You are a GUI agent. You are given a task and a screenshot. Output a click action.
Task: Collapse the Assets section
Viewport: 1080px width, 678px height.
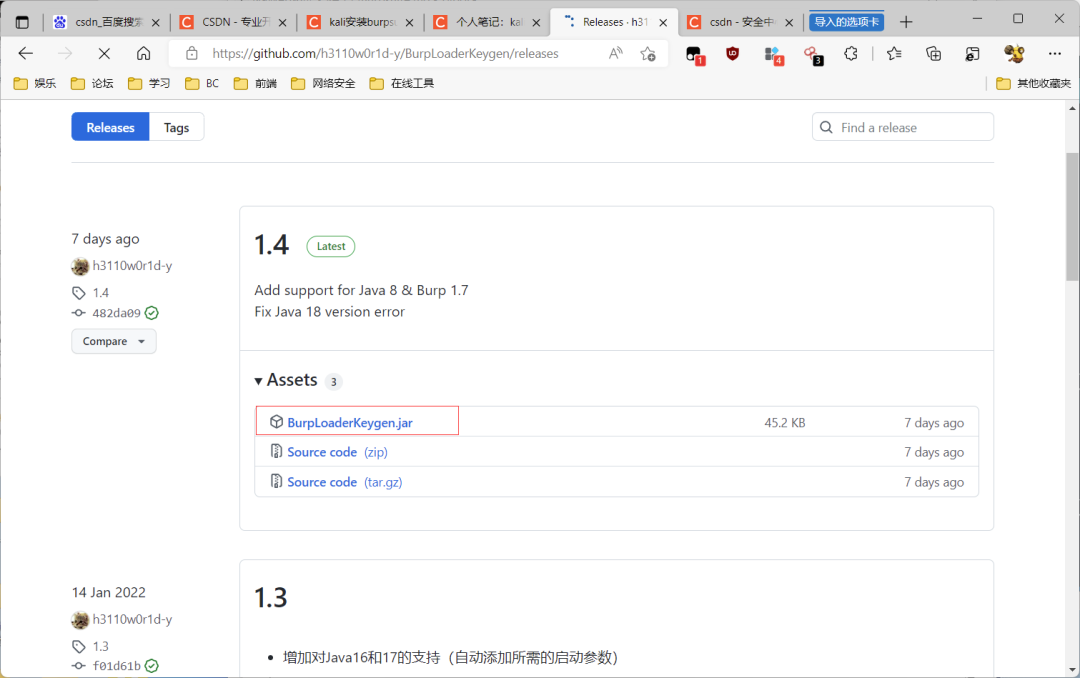tap(259, 380)
